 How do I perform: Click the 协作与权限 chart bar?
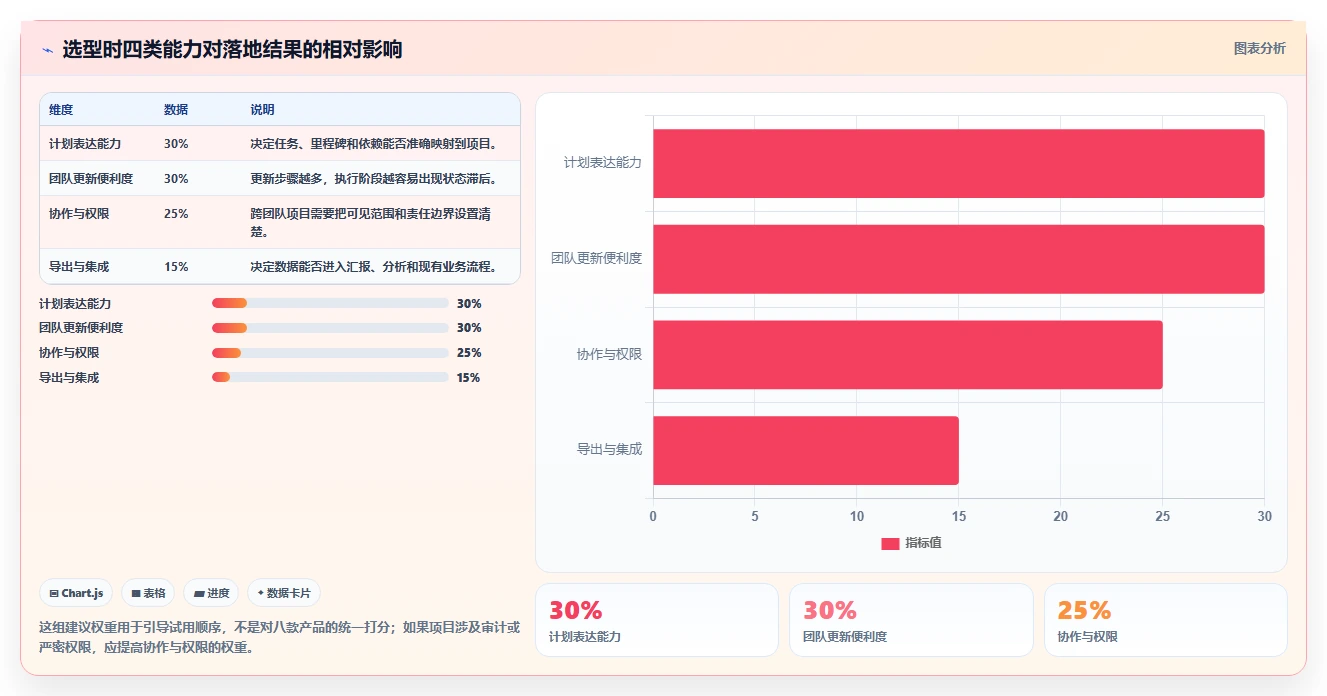point(908,355)
